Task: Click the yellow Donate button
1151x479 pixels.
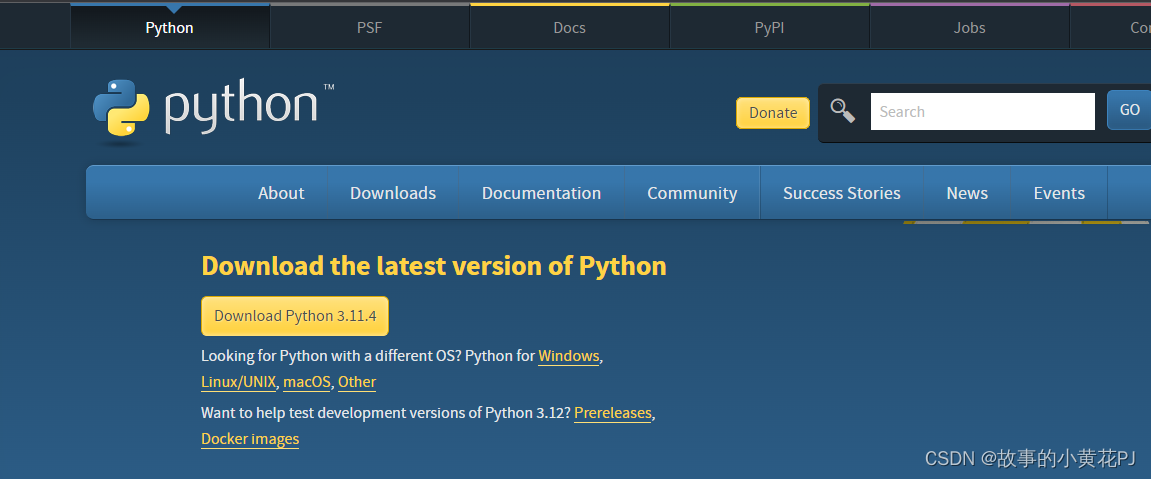Action: (773, 113)
